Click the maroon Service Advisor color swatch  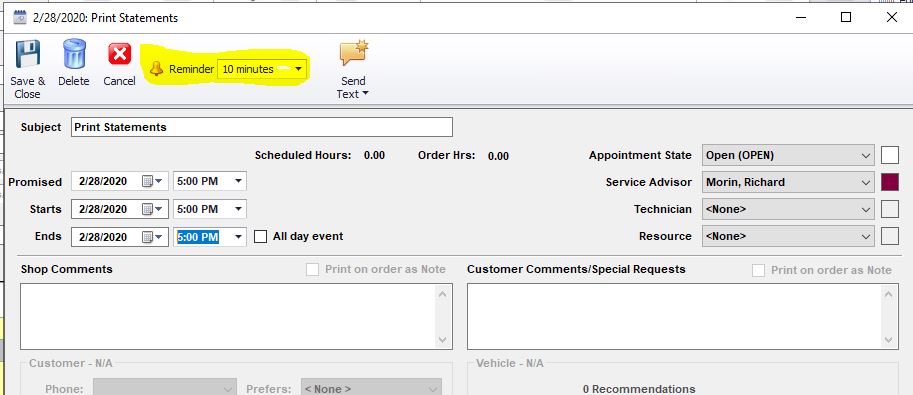point(890,182)
